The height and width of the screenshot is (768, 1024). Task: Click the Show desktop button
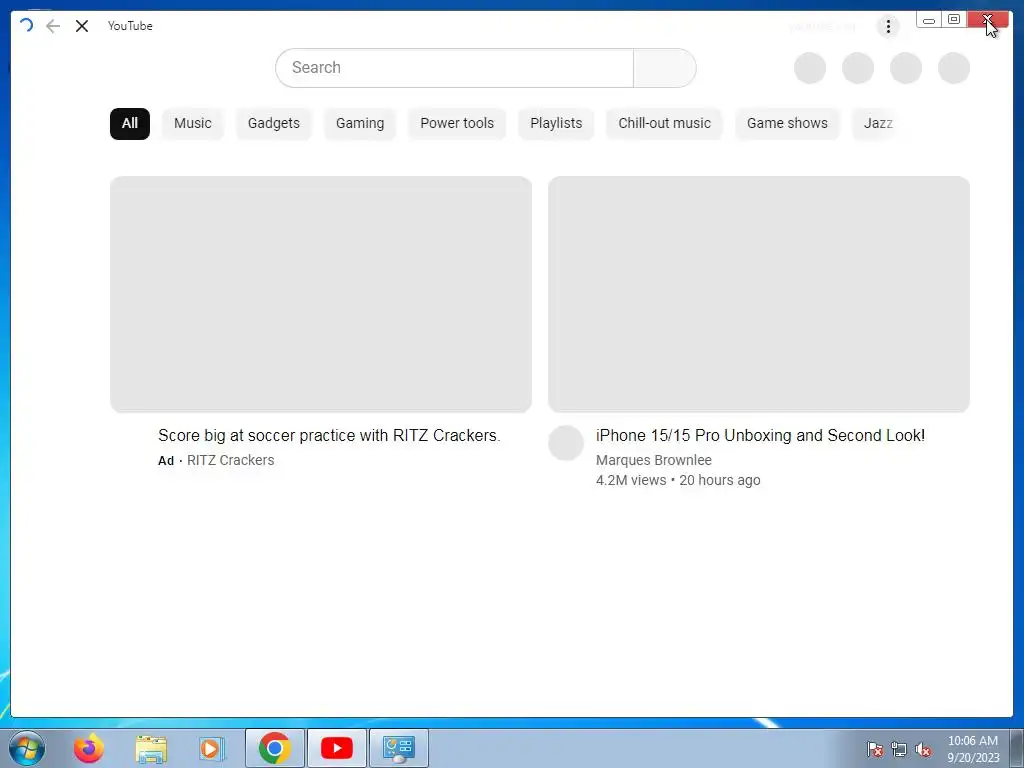click(1018, 748)
